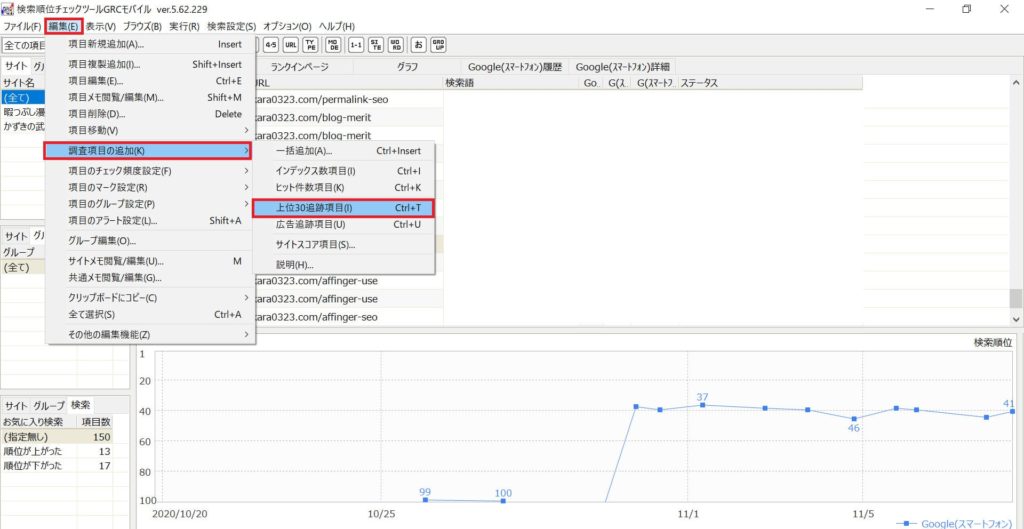Select 順位が下がった row
Viewport: 1024px width, 529px height.
click(x=57, y=466)
